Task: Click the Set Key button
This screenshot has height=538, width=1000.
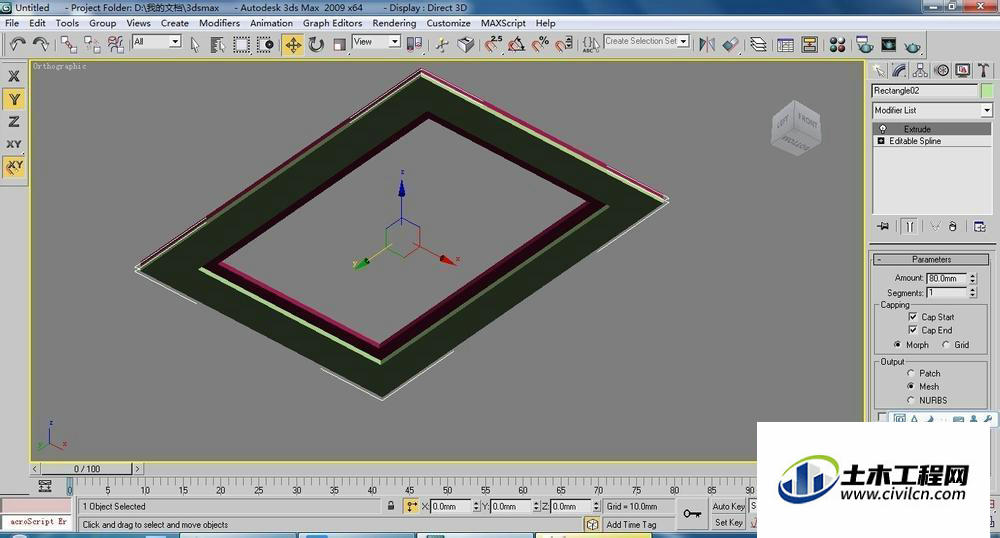Action: [728, 522]
